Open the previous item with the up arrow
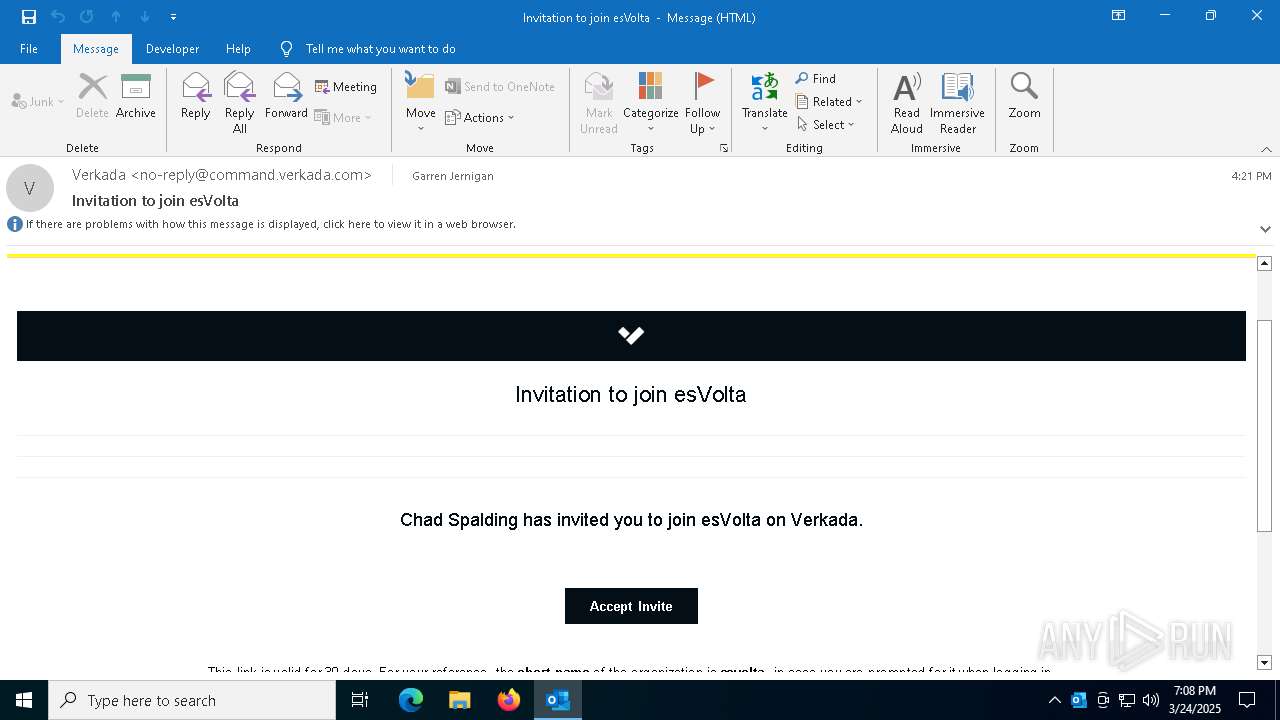The image size is (1280, 720). click(x=116, y=17)
